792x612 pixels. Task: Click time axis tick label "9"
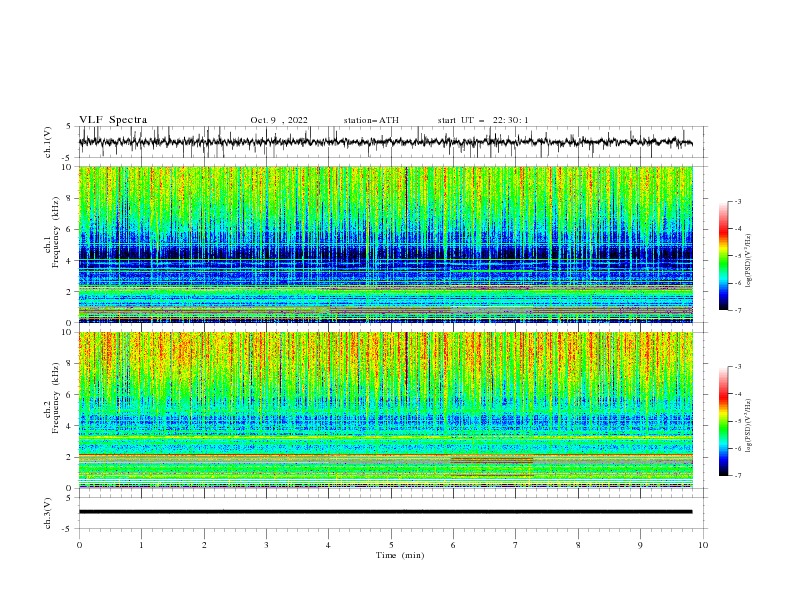click(x=640, y=545)
